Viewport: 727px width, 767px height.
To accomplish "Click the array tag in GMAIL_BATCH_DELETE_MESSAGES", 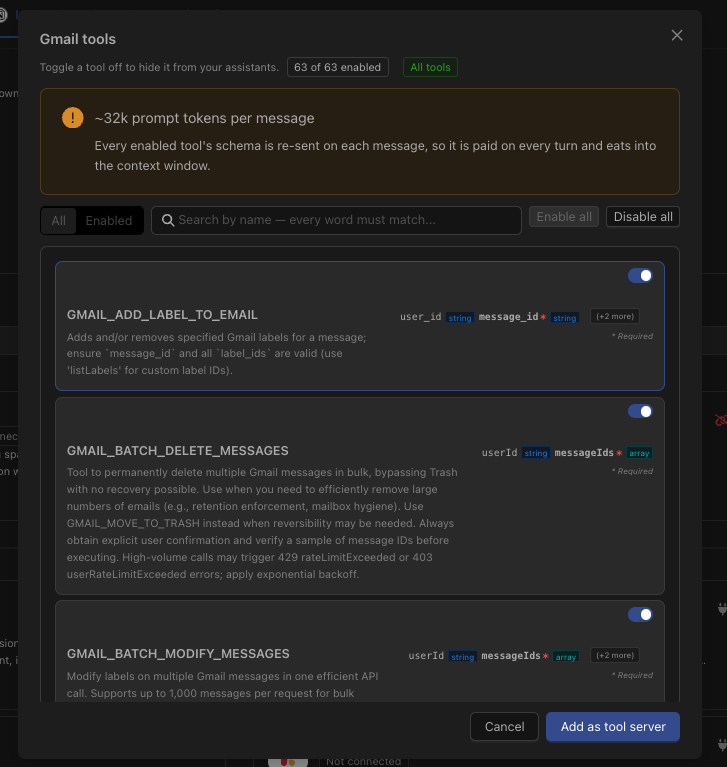I will (639, 453).
